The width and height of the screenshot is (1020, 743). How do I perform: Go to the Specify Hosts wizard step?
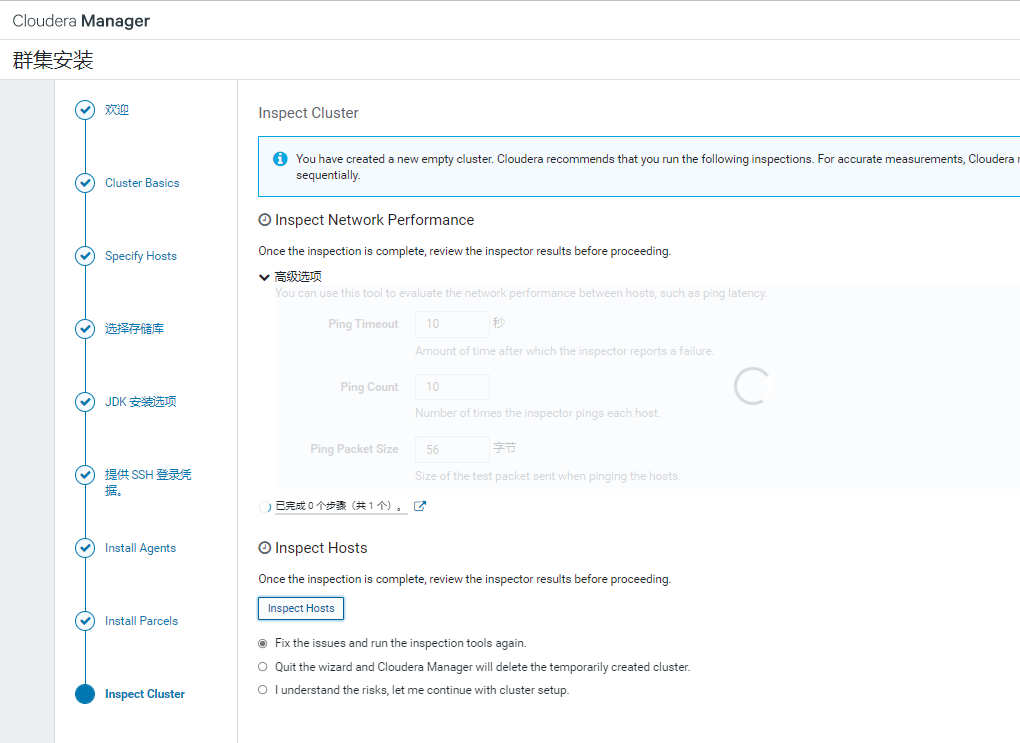141,256
